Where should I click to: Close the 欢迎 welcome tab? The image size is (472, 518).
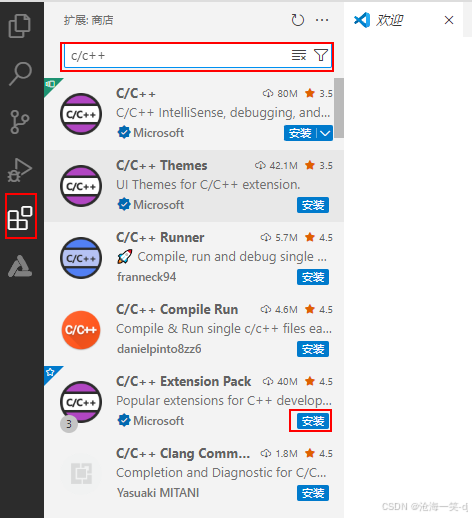[449, 20]
